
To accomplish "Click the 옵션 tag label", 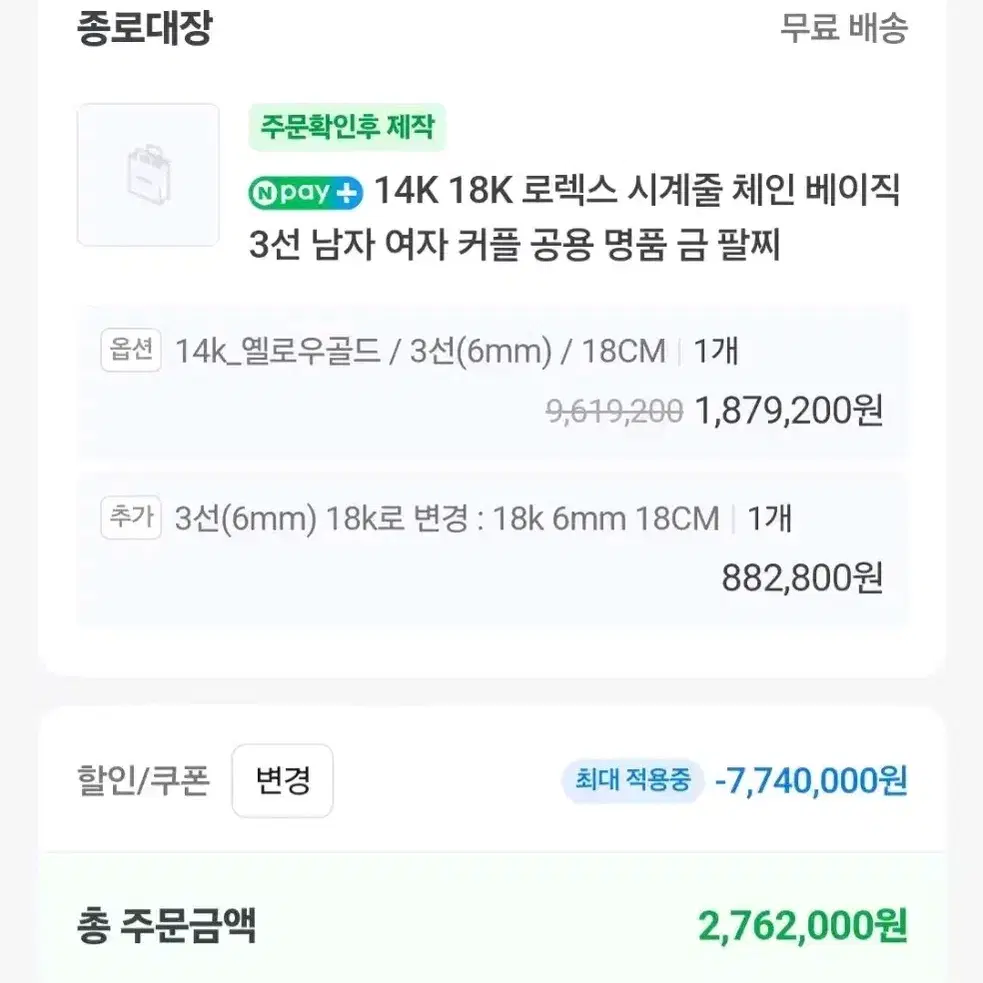I will (131, 350).
